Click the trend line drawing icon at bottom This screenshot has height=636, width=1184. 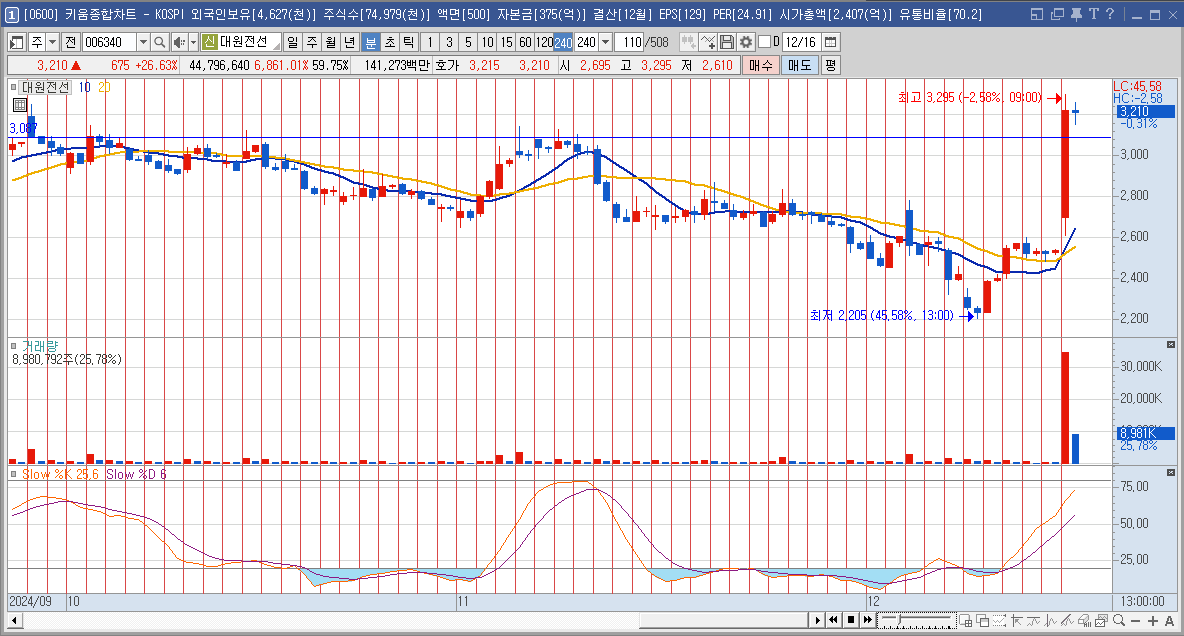coord(1068,620)
